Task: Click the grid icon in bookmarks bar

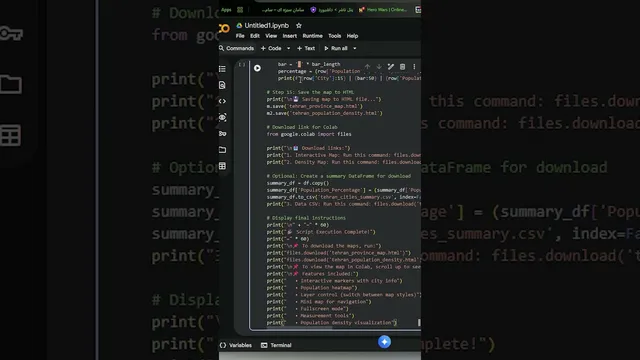Action: [240, 10]
